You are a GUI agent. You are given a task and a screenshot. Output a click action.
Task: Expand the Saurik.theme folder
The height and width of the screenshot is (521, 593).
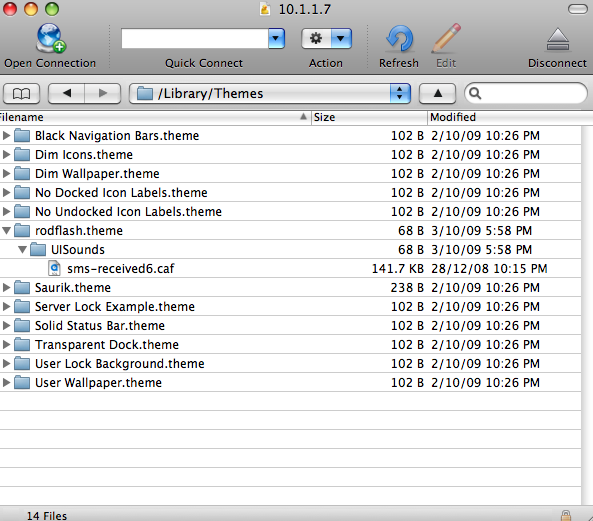coord(6,287)
